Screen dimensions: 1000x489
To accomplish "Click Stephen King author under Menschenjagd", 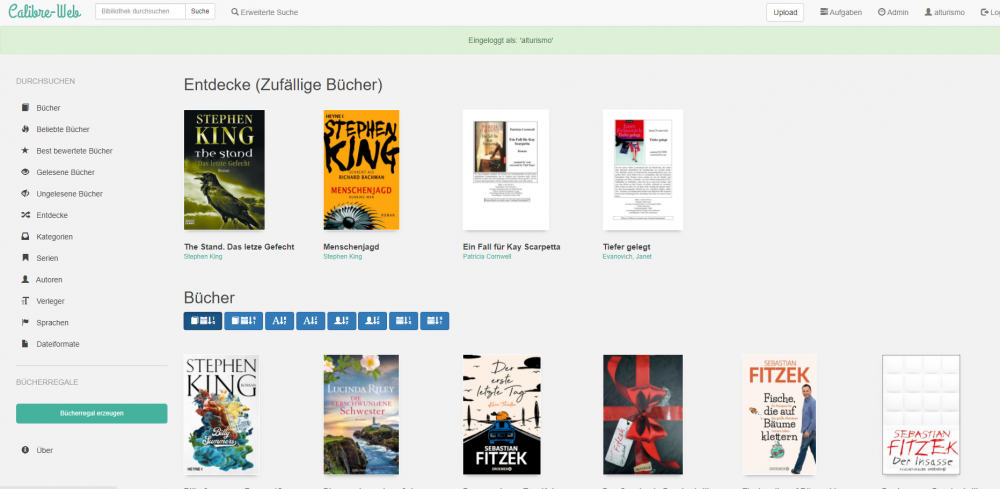I will click(343, 256).
